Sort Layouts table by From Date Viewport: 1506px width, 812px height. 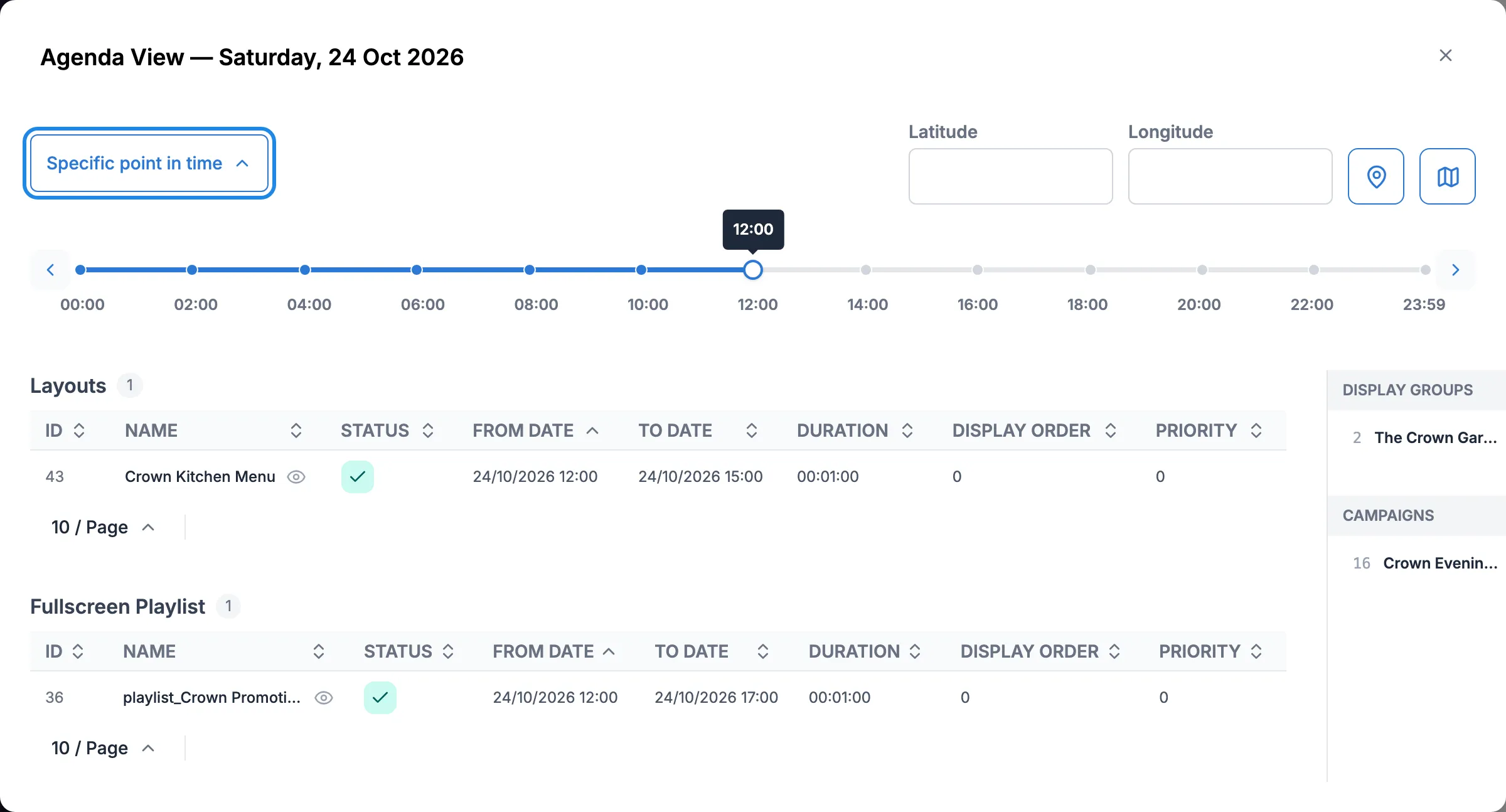click(x=592, y=430)
